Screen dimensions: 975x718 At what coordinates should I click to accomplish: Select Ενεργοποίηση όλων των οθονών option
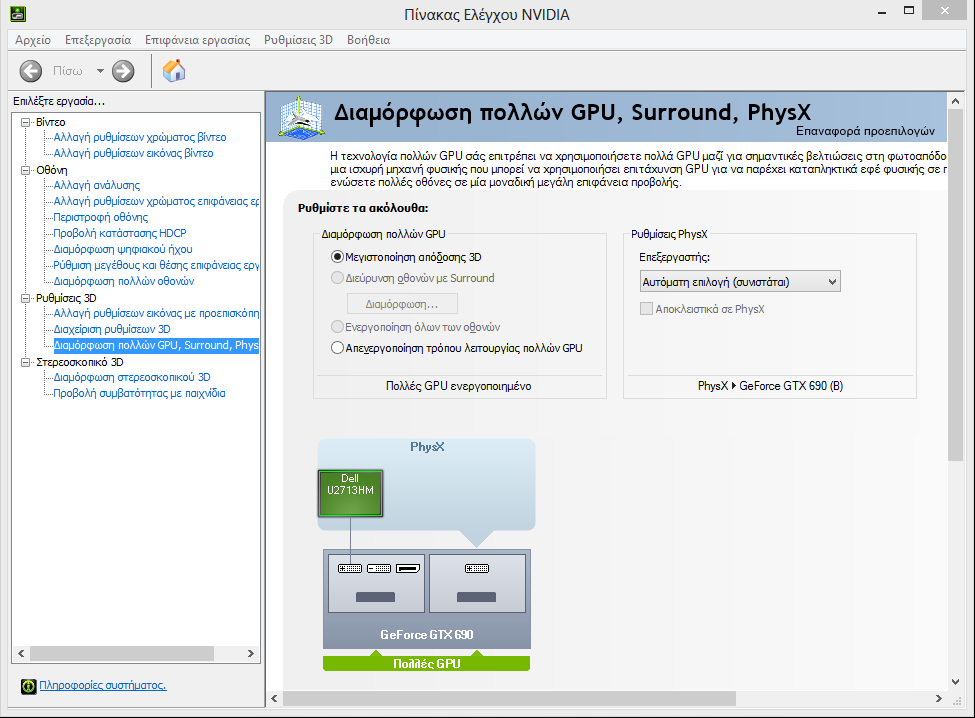338,327
